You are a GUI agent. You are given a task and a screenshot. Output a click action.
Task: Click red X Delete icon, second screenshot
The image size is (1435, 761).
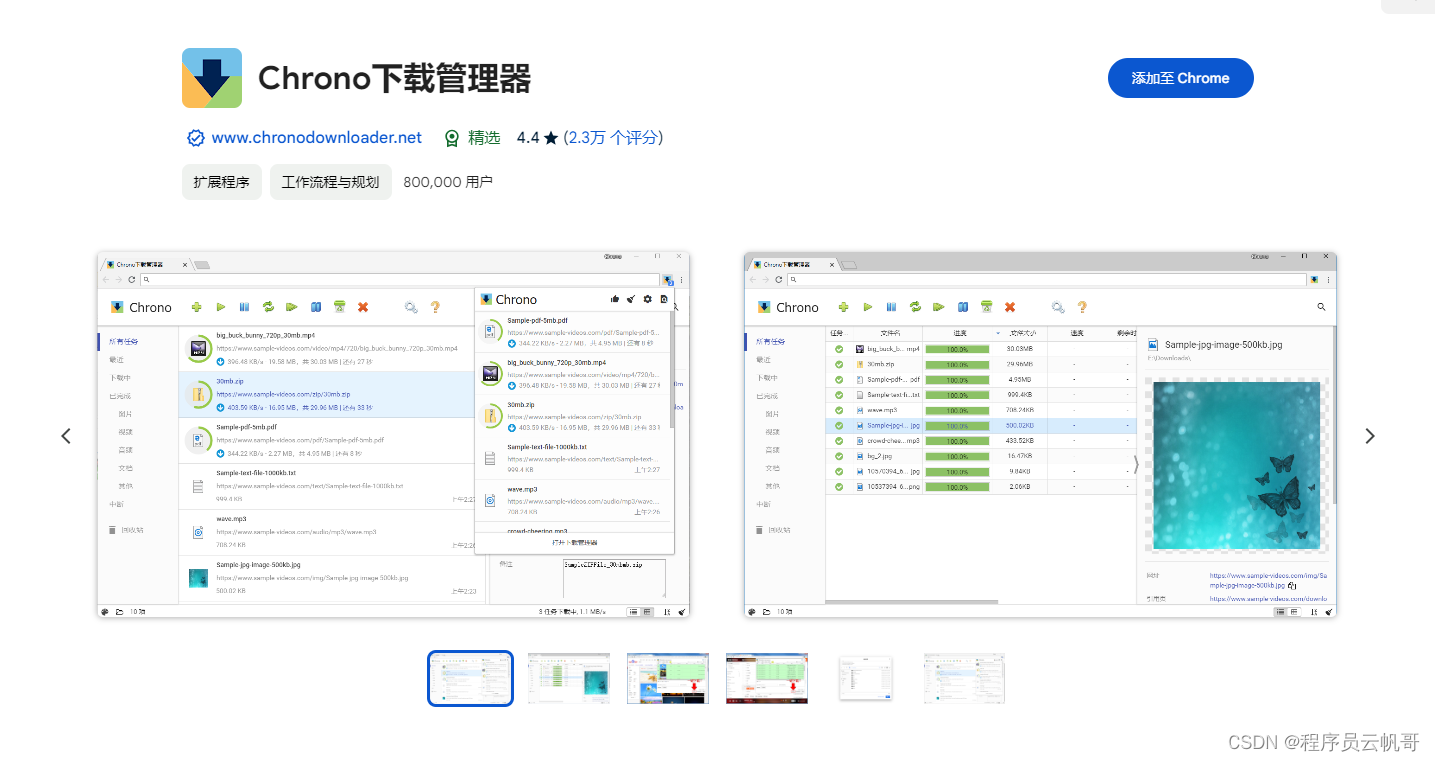tap(1010, 307)
